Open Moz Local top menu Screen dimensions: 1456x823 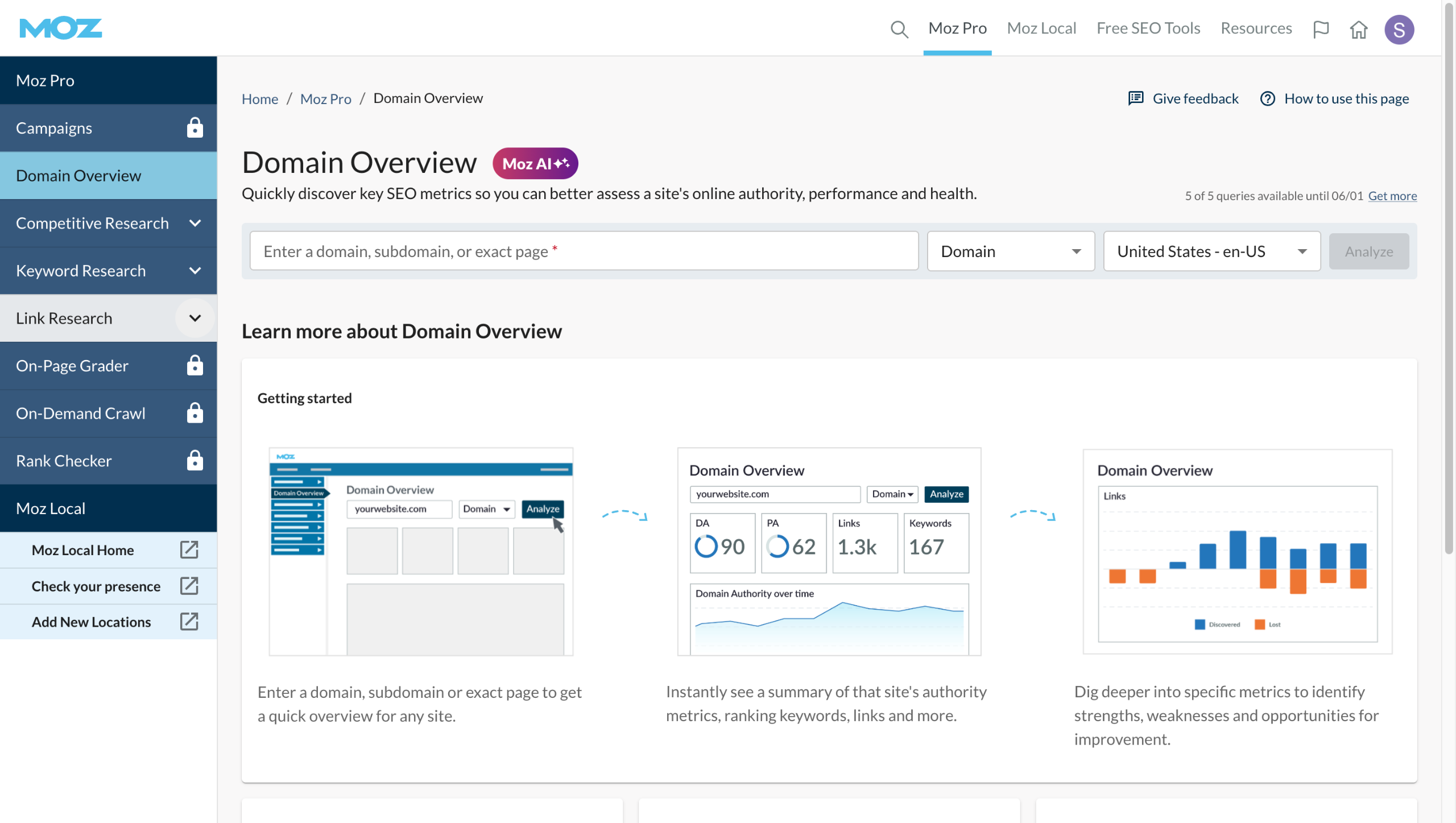pyautogui.click(x=1041, y=28)
